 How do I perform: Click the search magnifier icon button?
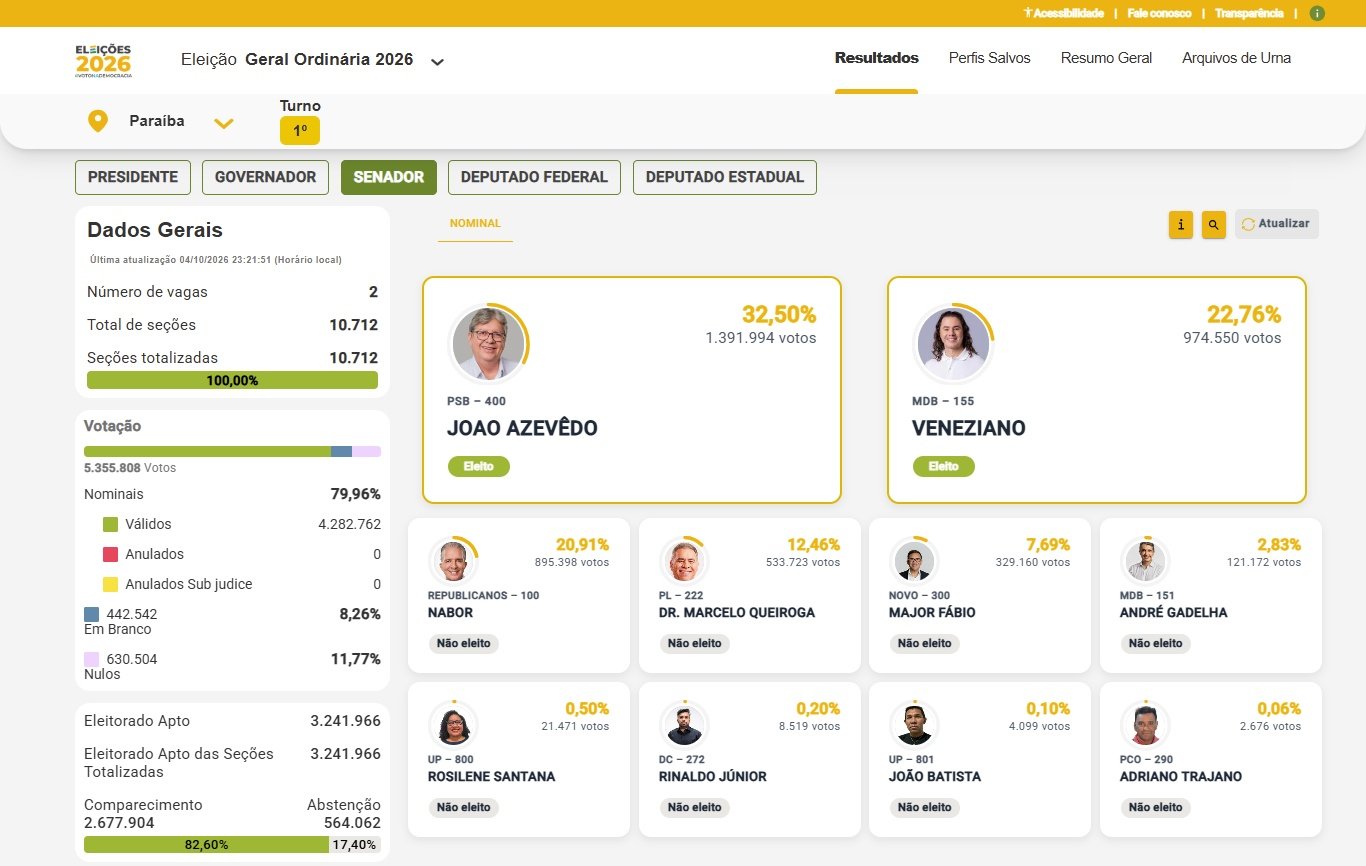tap(1213, 225)
